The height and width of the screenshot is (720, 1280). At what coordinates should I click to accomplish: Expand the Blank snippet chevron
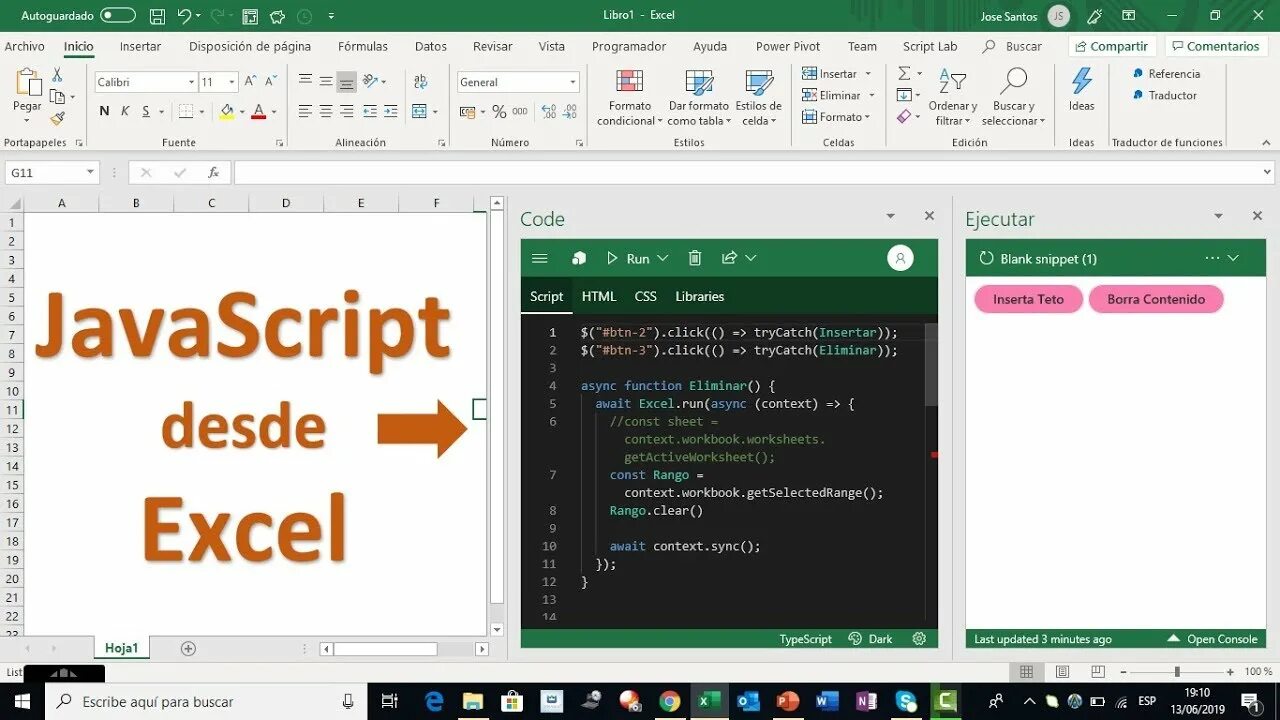coord(1233,258)
